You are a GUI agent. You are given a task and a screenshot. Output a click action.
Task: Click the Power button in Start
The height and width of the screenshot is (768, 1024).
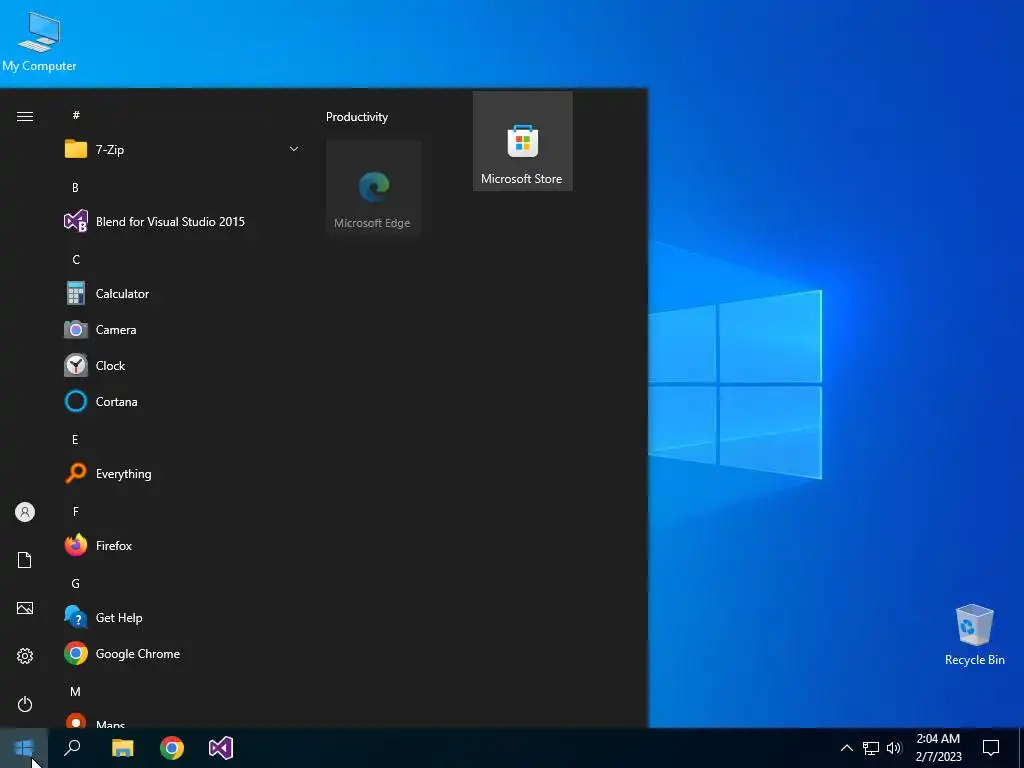click(x=25, y=704)
